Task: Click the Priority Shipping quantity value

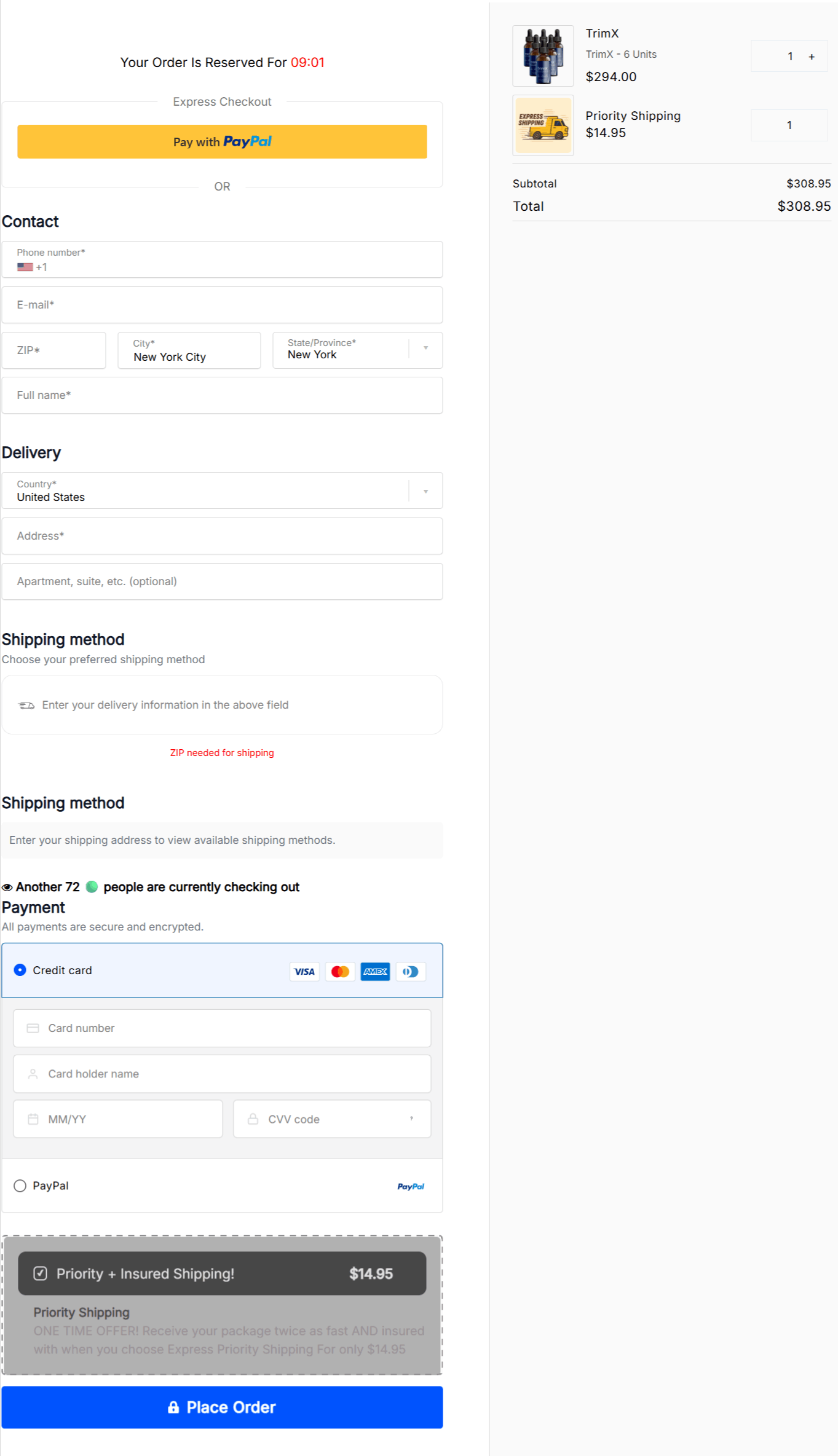Action: [789, 125]
